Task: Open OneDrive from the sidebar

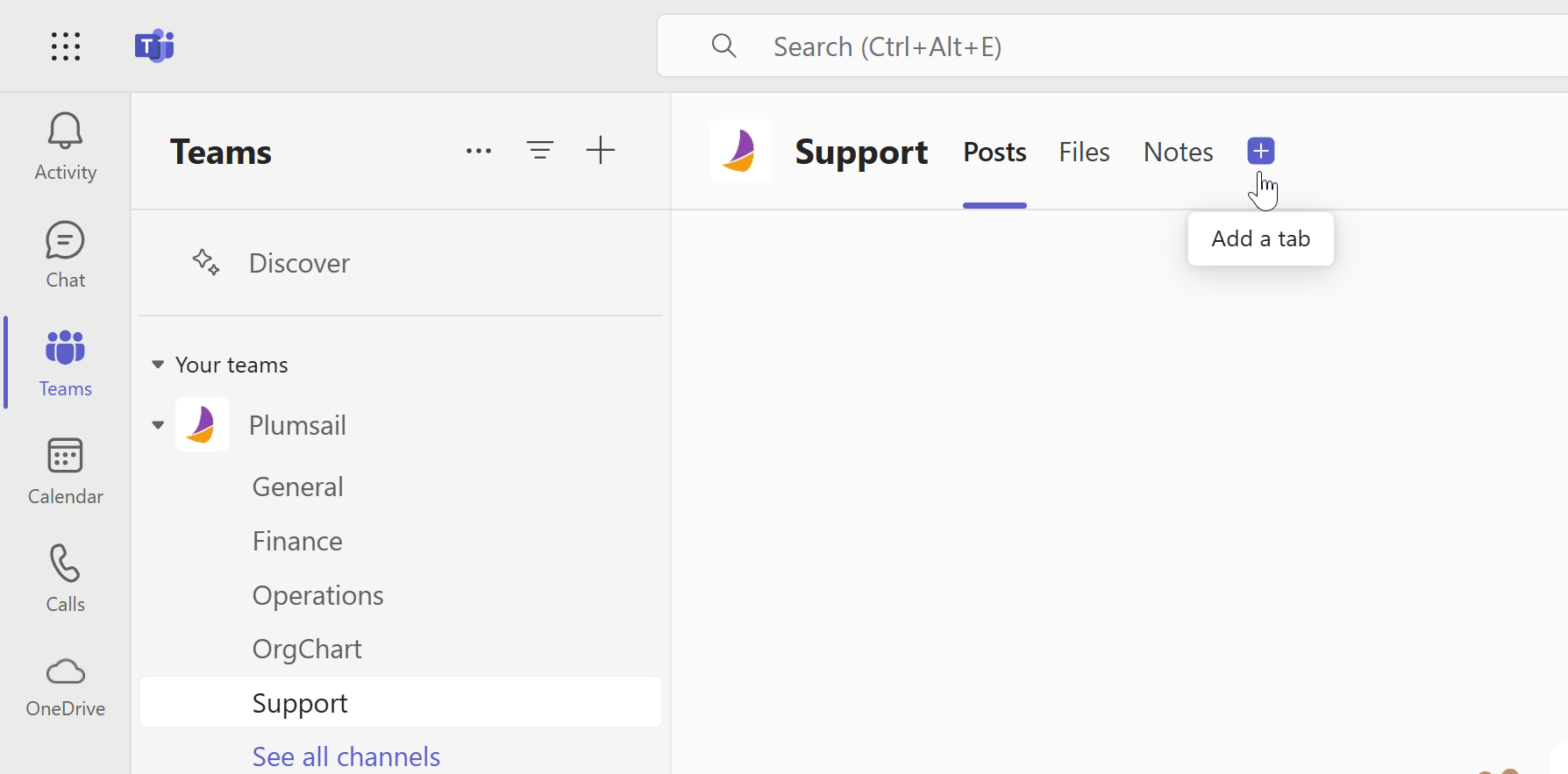Action: click(66, 687)
